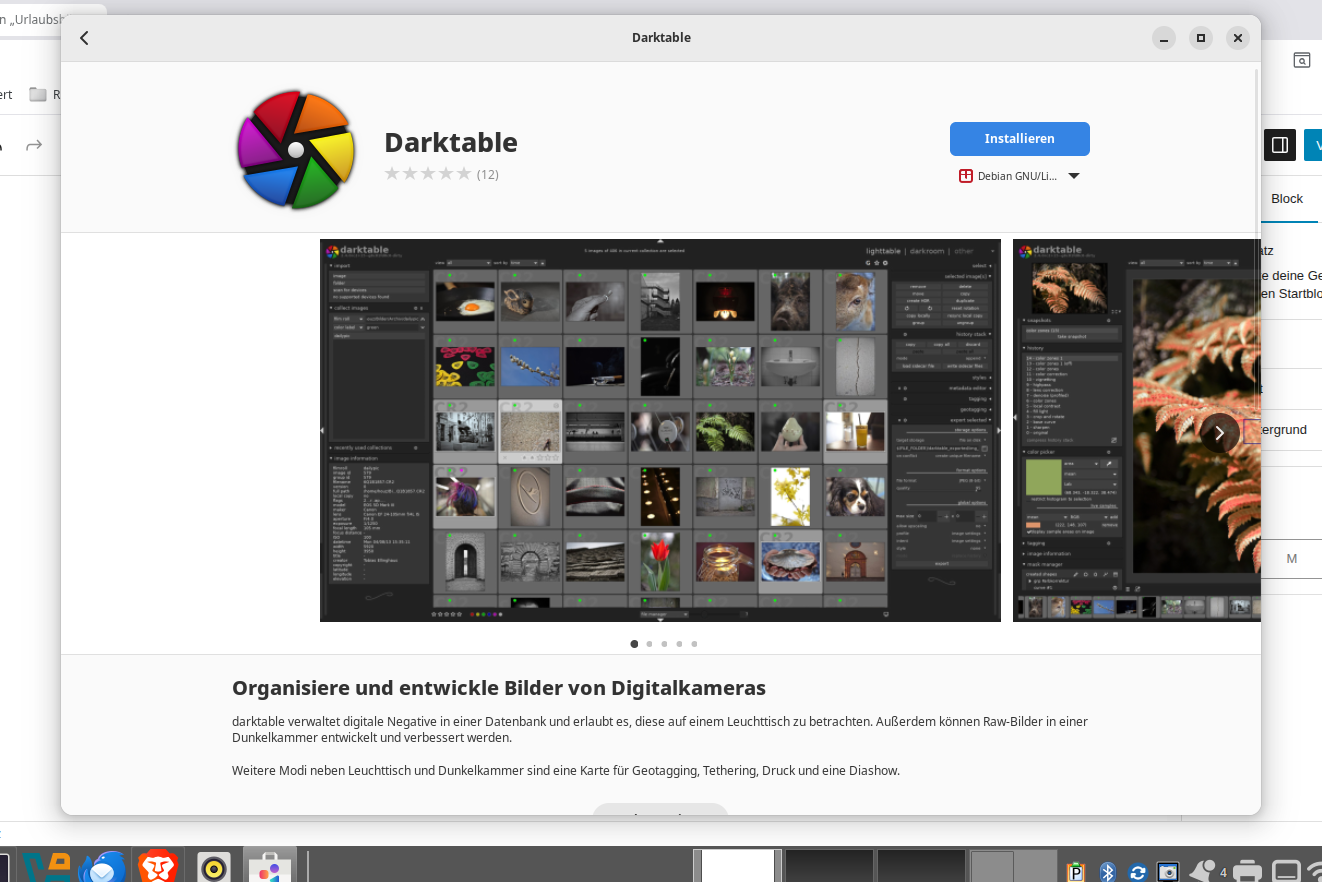This screenshot has width=1322, height=882.
Task: Open the notifications tray icon showing 4
Action: point(1208,871)
